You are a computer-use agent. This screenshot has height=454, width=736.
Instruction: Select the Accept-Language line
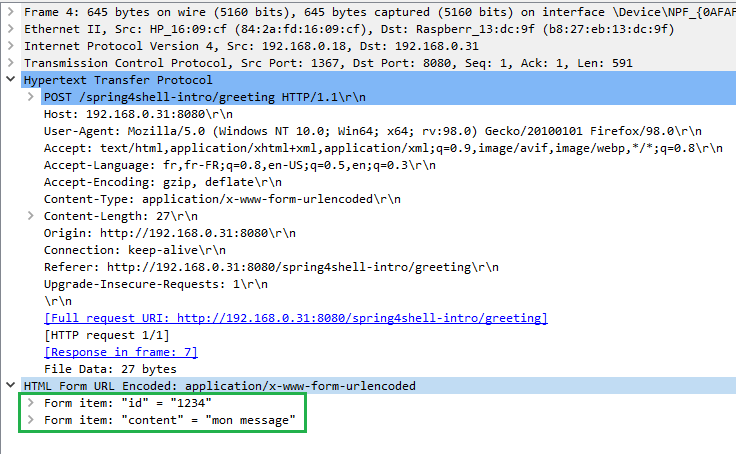[239, 165]
